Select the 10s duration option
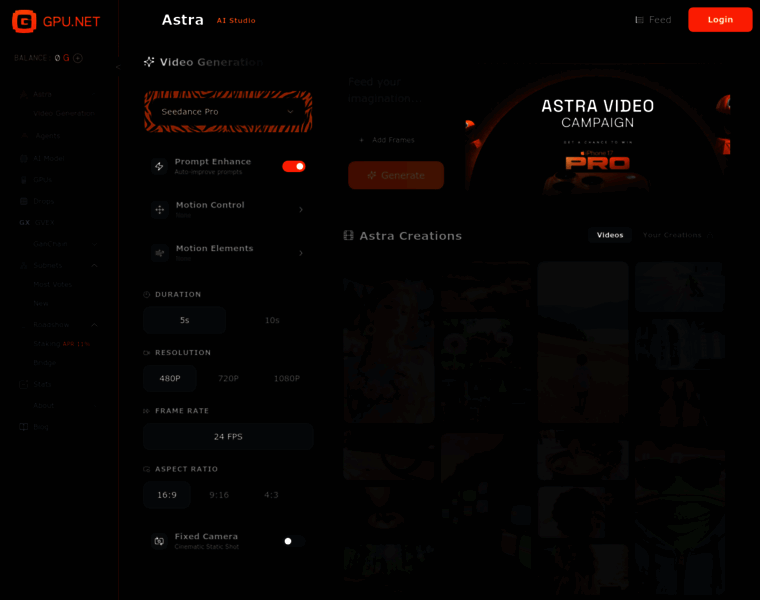 click(271, 320)
